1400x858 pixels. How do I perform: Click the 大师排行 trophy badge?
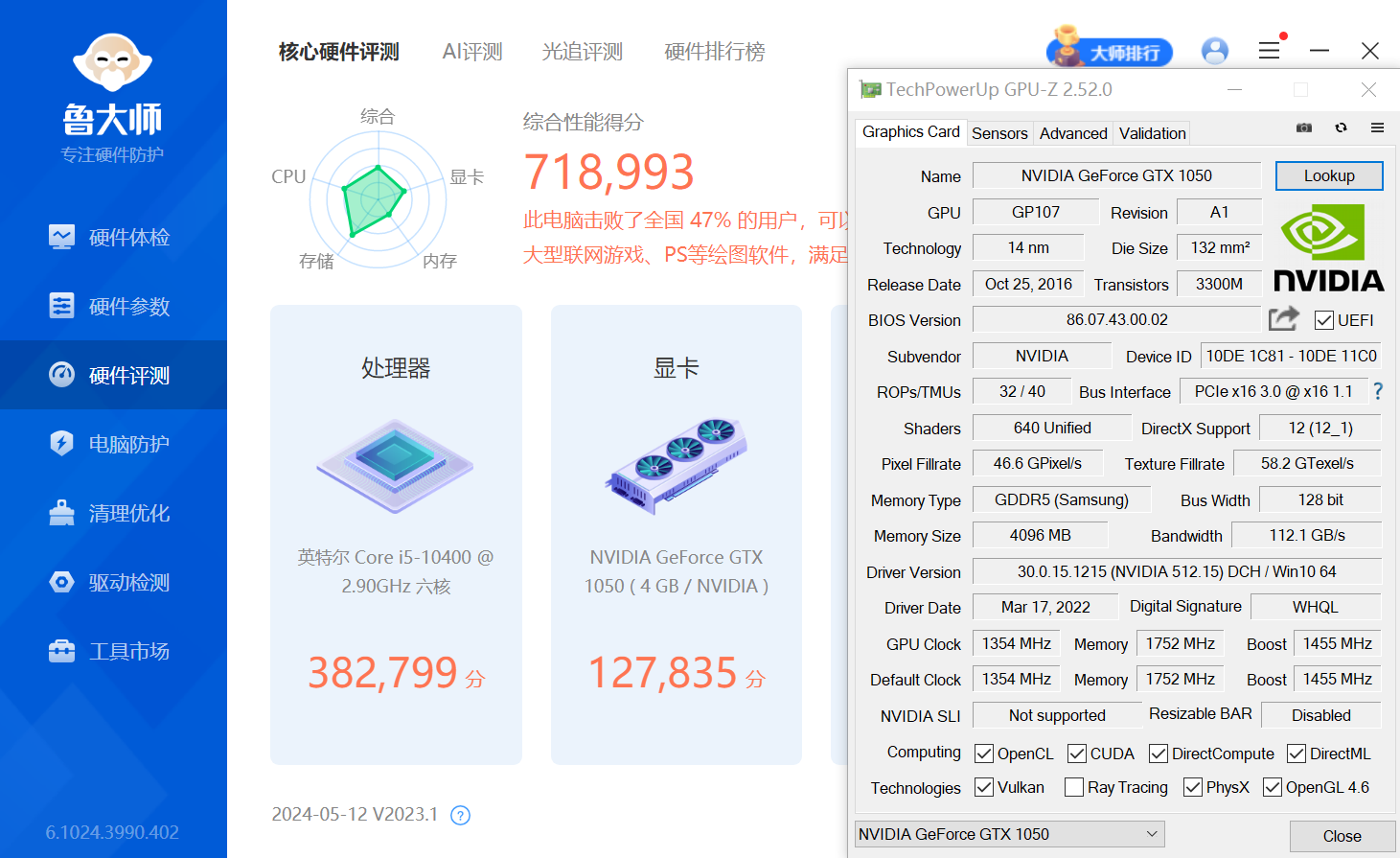1110,50
